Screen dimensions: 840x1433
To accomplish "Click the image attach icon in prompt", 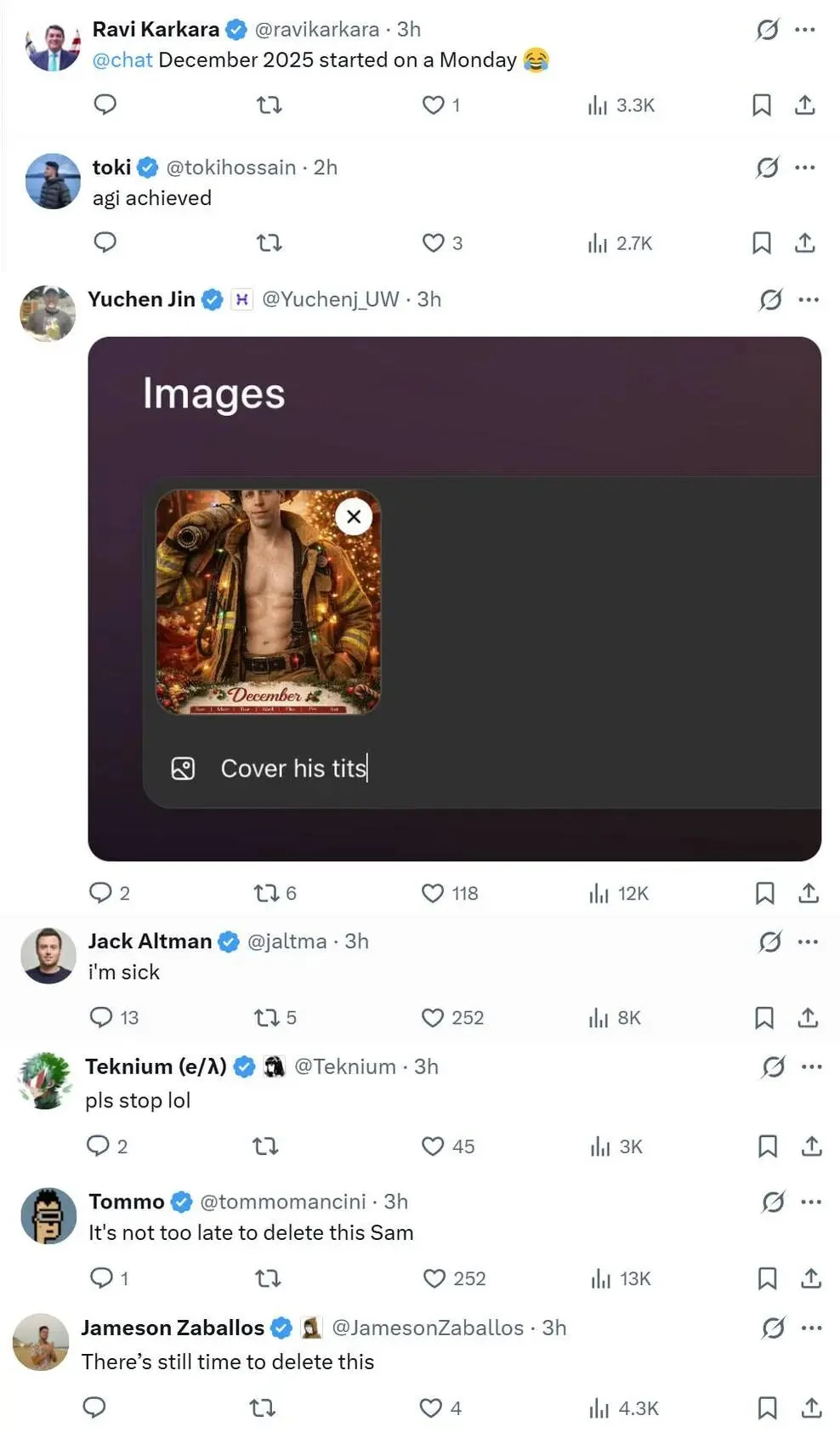I will click(183, 768).
